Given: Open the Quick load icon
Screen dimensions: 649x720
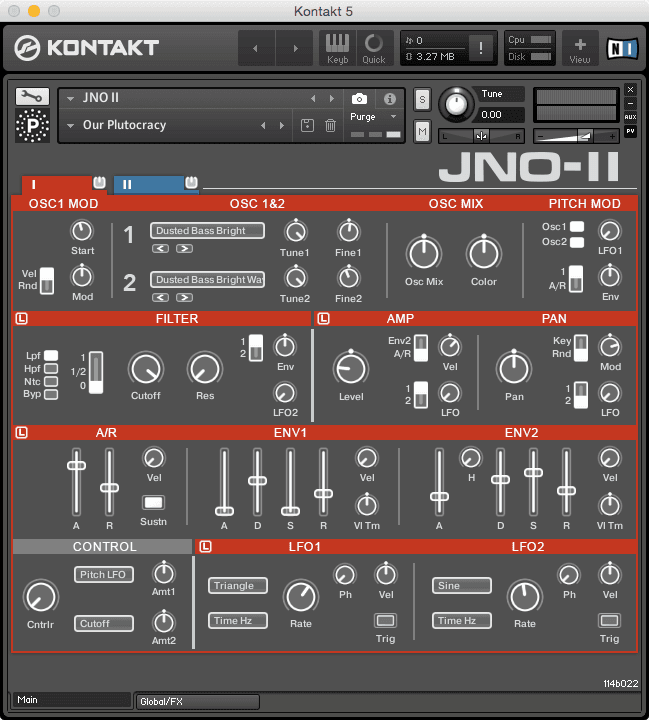Looking at the screenshot, I should (374, 48).
